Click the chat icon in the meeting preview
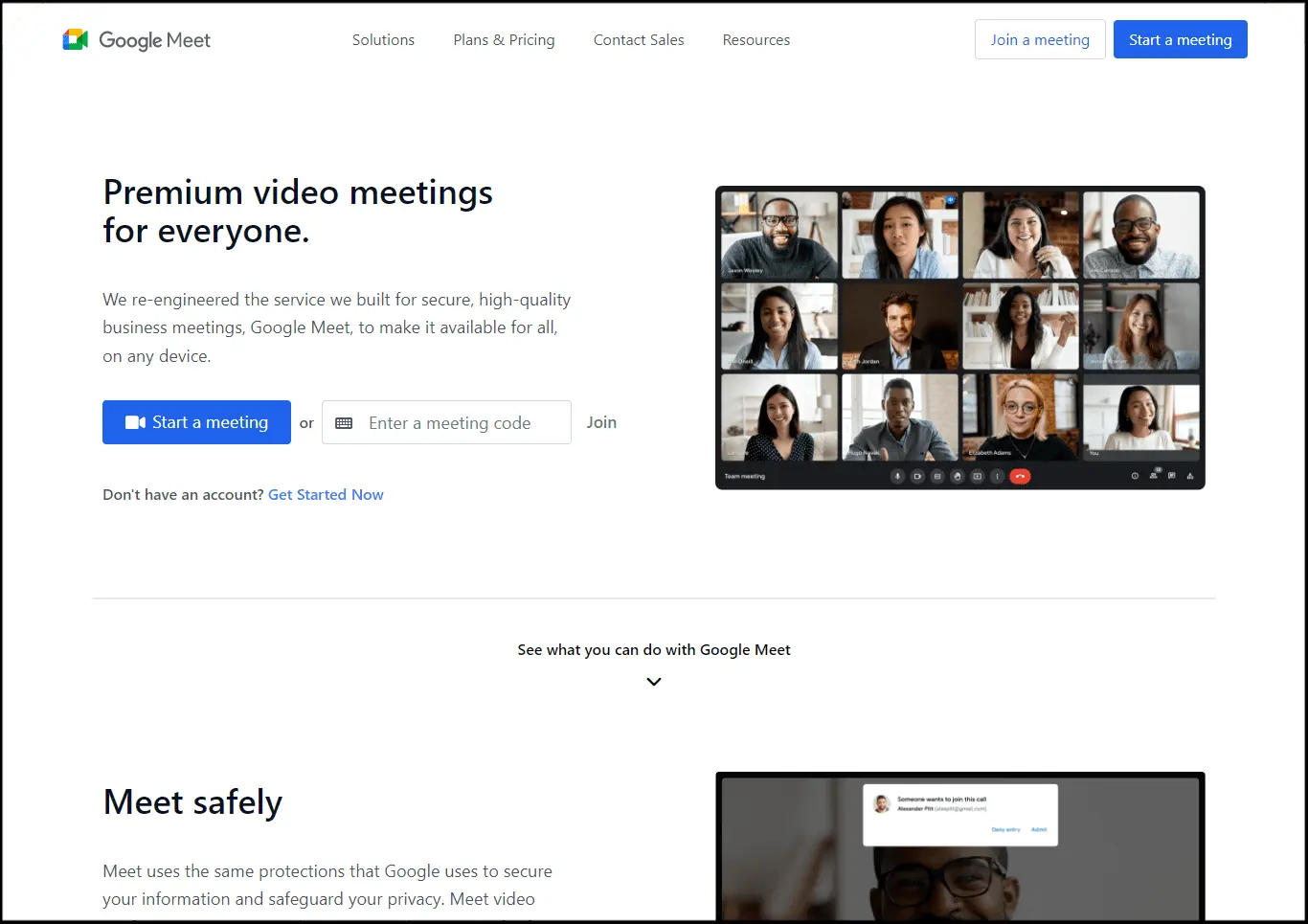Viewport: 1308px width, 924px height. click(x=1171, y=476)
